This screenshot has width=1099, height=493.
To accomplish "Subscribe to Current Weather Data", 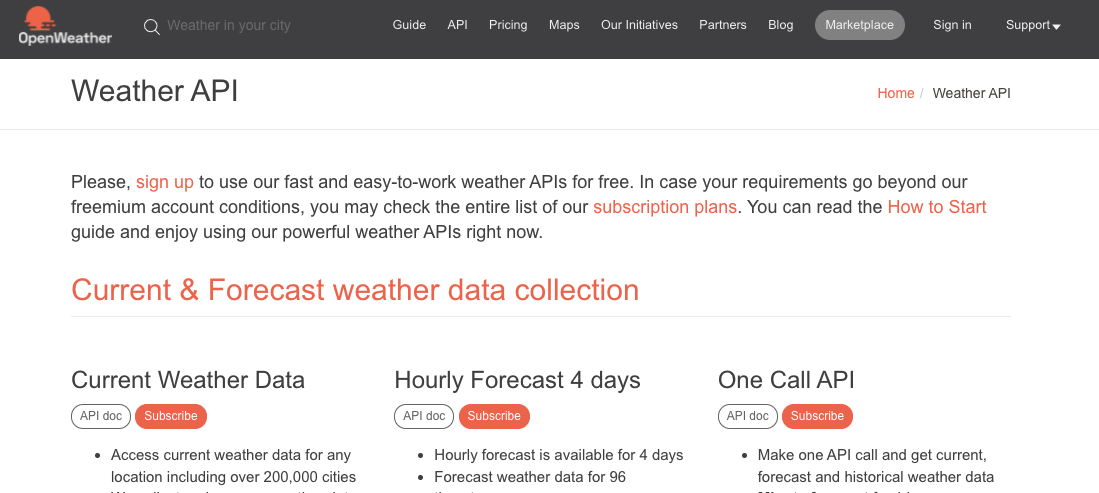I will [x=171, y=416].
